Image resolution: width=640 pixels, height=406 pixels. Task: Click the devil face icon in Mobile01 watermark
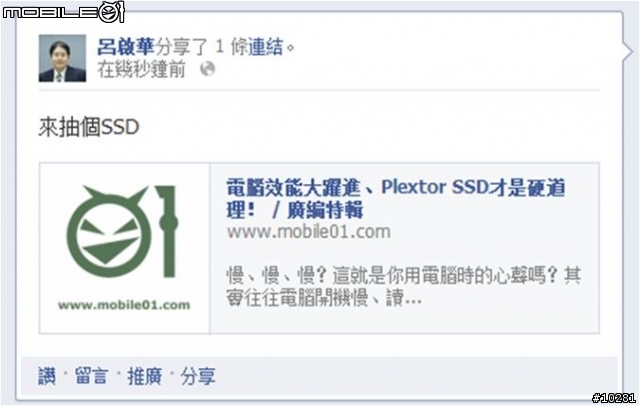pos(111,11)
